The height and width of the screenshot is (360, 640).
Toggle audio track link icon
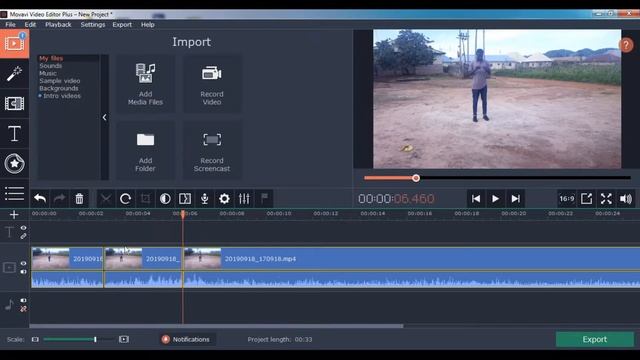click(23, 309)
